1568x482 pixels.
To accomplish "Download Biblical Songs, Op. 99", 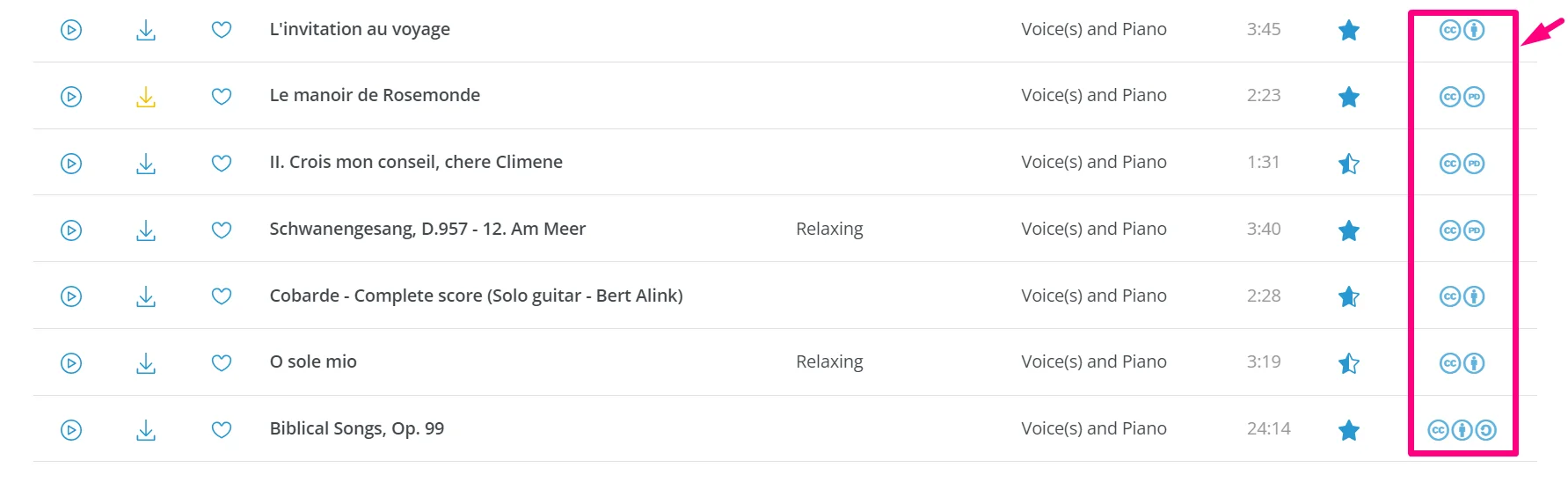I will click(x=146, y=430).
